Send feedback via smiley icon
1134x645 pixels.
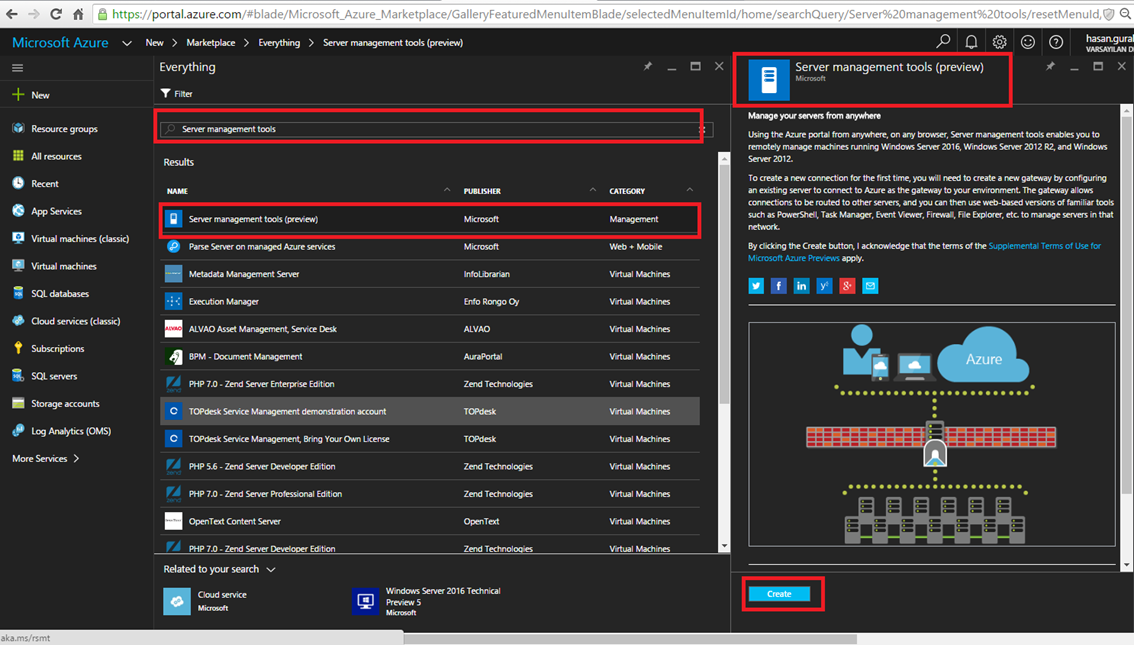[1028, 42]
